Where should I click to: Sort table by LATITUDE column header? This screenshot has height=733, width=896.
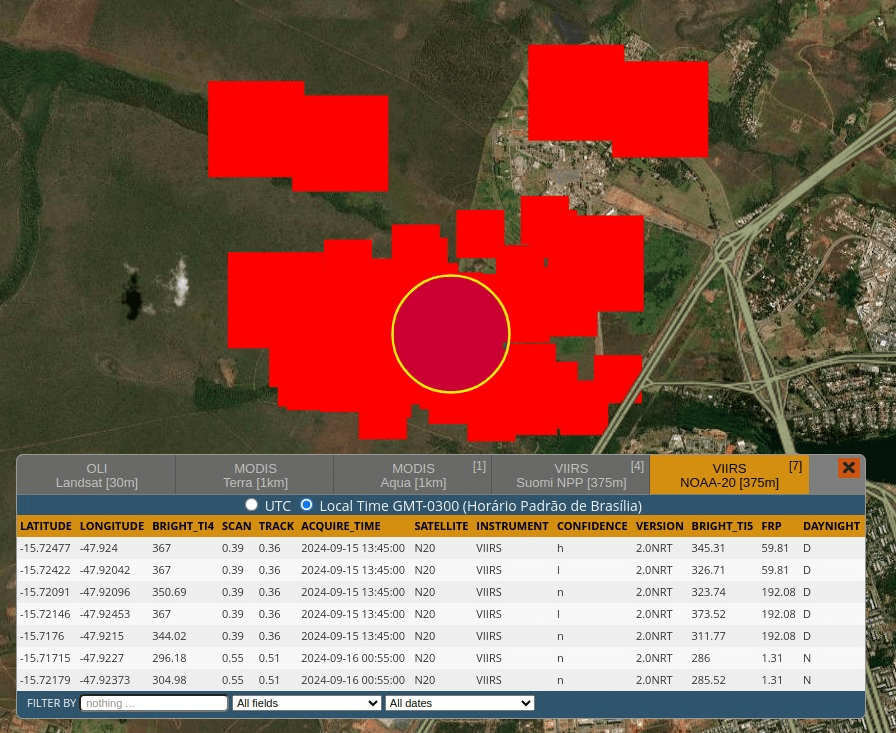pos(46,526)
